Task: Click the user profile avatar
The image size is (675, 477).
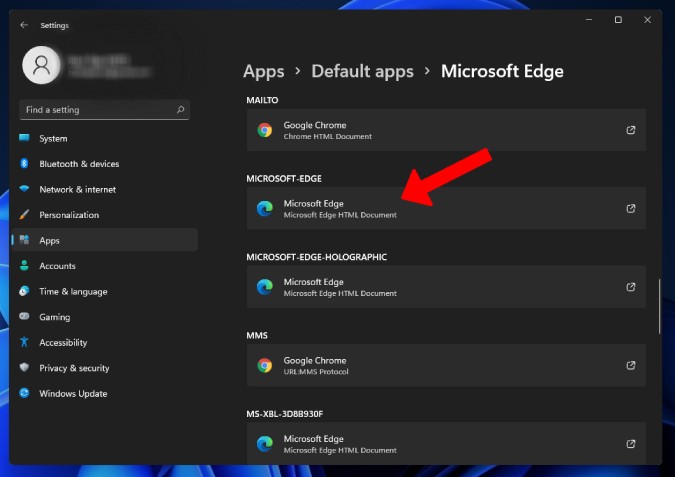Action: tap(42, 66)
